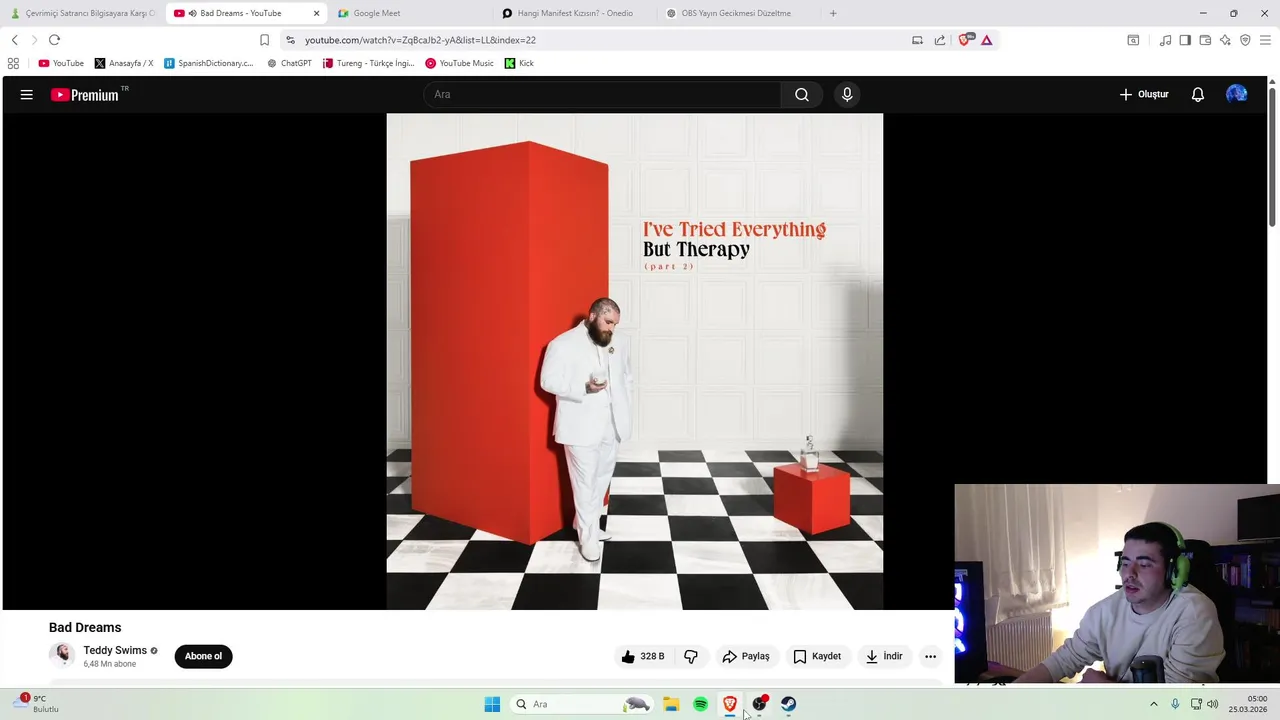Open a new browser tab
This screenshot has width=1280, height=720.
point(833,13)
